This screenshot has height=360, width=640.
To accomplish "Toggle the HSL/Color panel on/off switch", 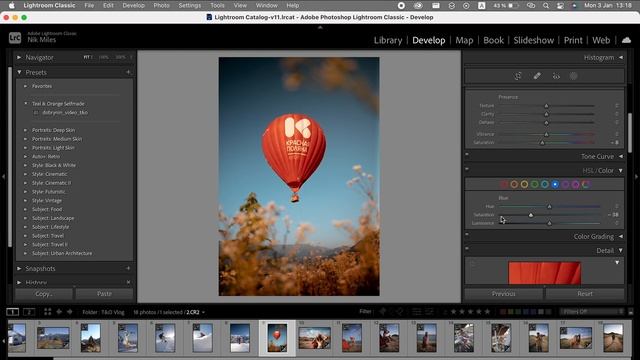I will [x=467, y=169].
